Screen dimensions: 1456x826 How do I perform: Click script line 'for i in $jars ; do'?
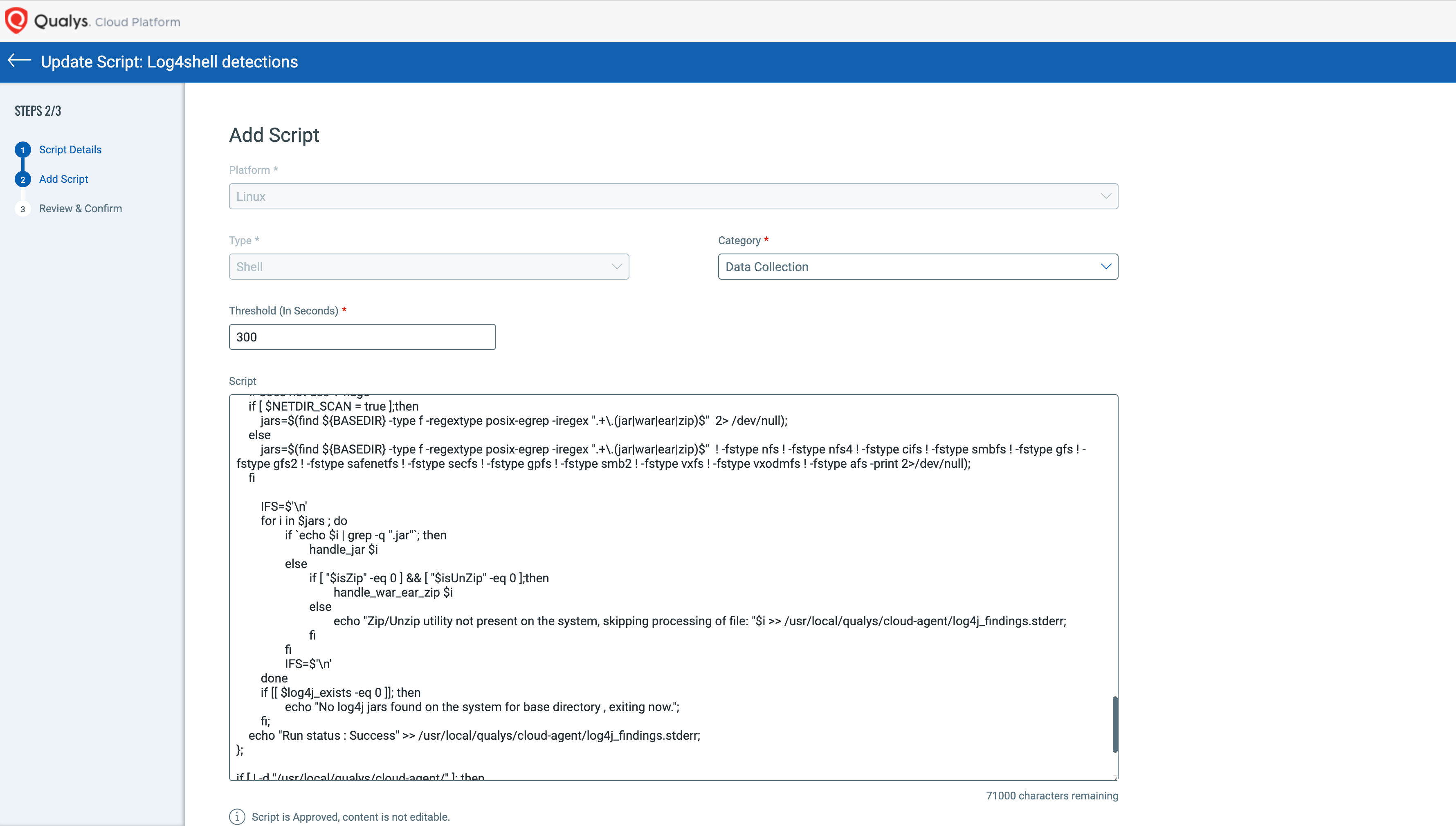[304, 521]
